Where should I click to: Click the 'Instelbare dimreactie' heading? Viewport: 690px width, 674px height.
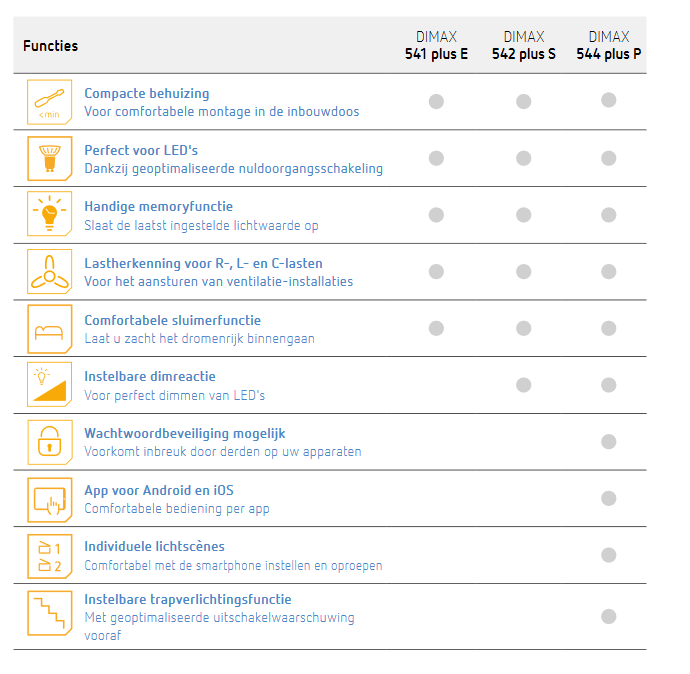[x=150, y=377]
